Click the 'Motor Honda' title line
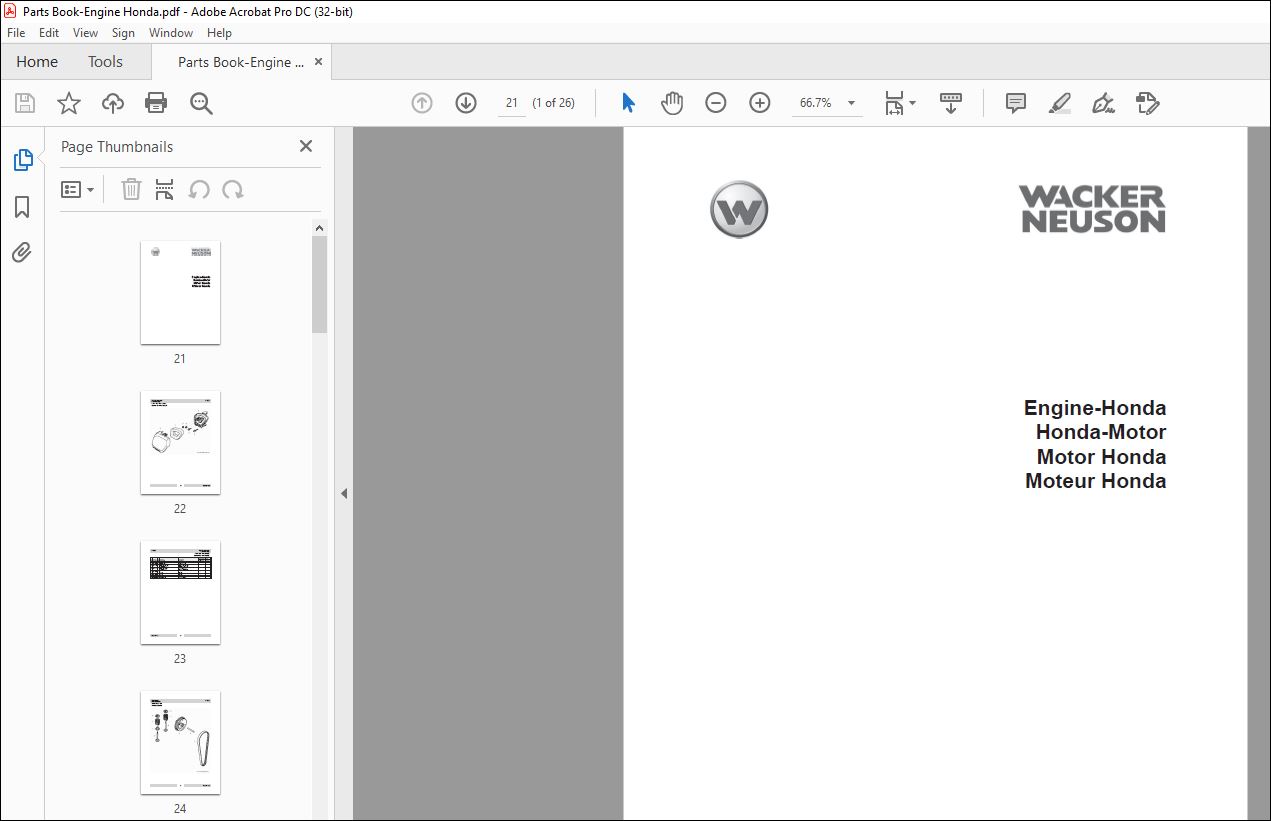Image resolution: width=1271 pixels, height=821 pixels. point(1101,457)
